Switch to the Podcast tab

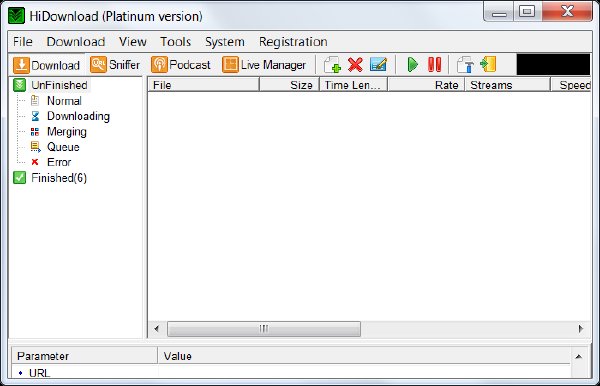[x=181, y=65]
